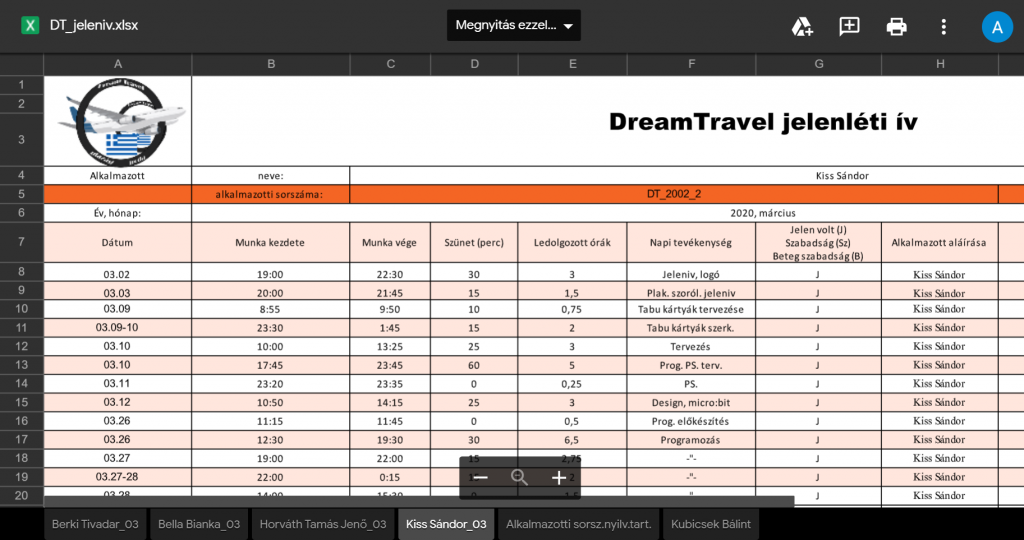Switch to Berki Tivadar_03 sheet tab
1024x540 pixels.
point(95,524)
